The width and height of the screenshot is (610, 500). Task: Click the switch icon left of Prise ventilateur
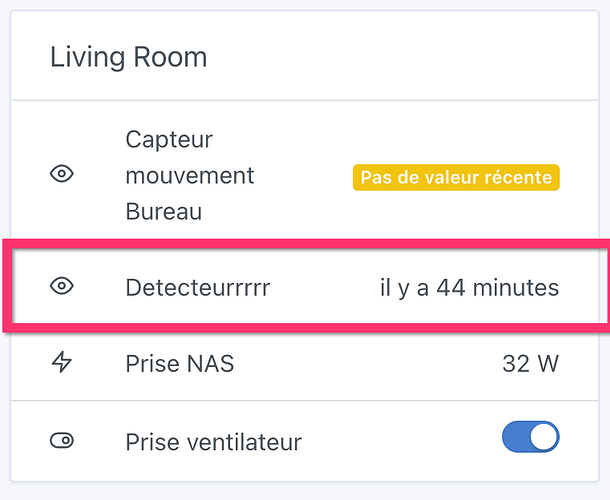(62, 440)
